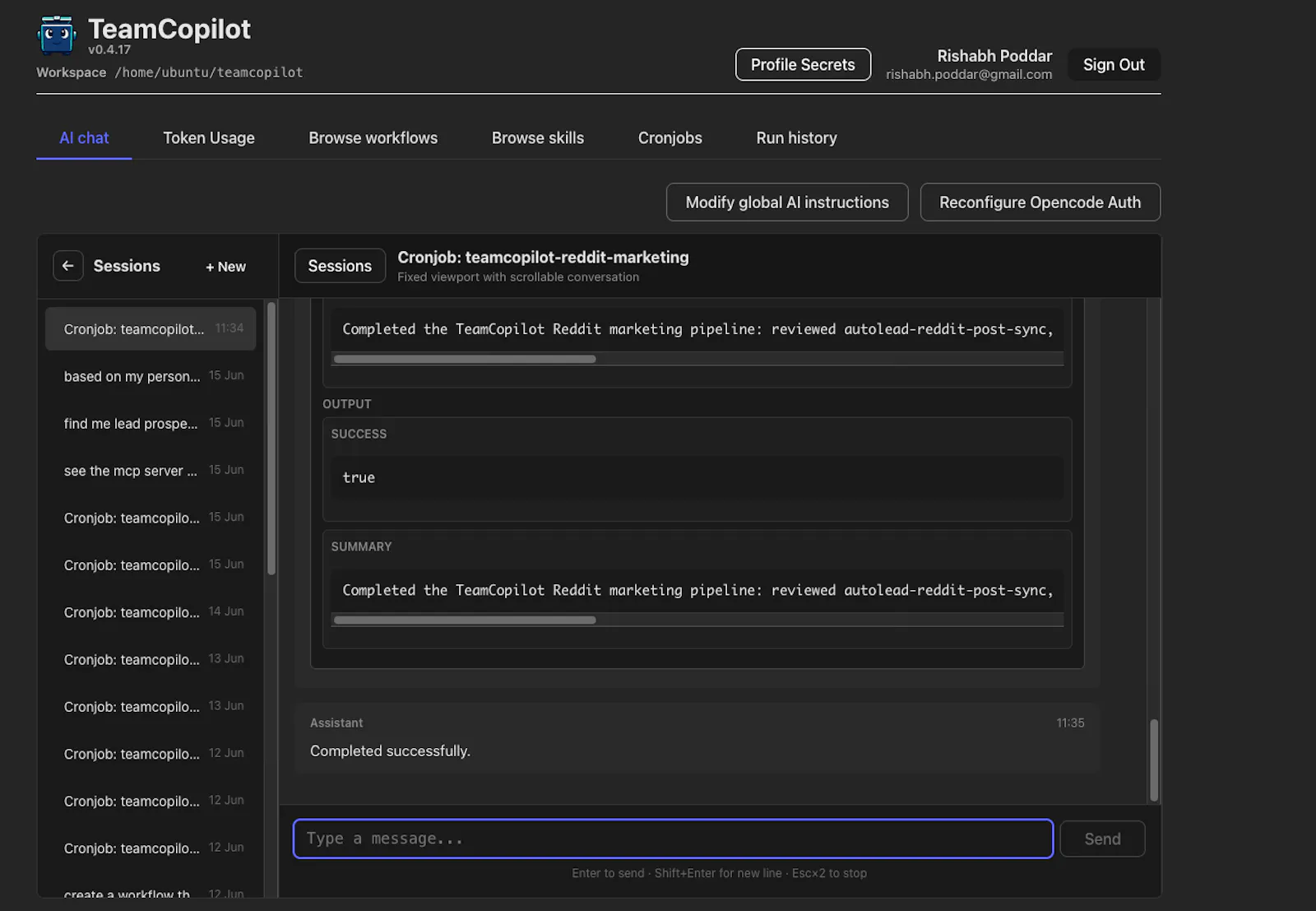Click the sessions list vertical scrollbar

(x=271, y=439)
